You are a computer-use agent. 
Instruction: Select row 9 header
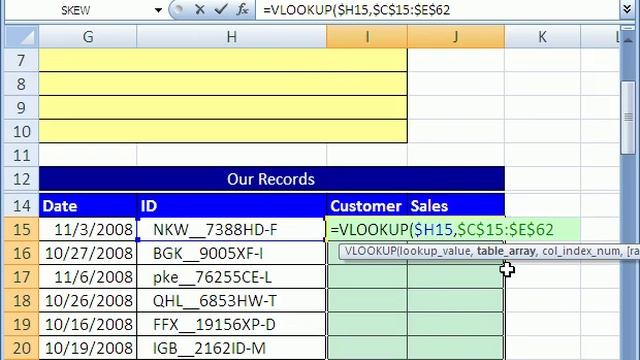tap(22, 108)
